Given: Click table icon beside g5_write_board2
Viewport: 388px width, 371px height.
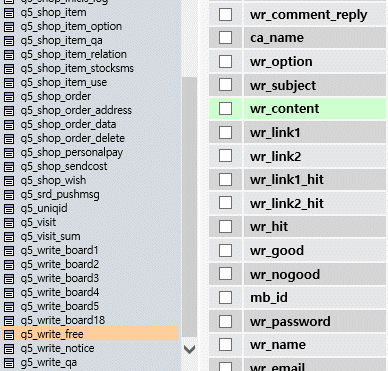Looking at the screenshot, I should pyautogui.click(x=9, y=265).
